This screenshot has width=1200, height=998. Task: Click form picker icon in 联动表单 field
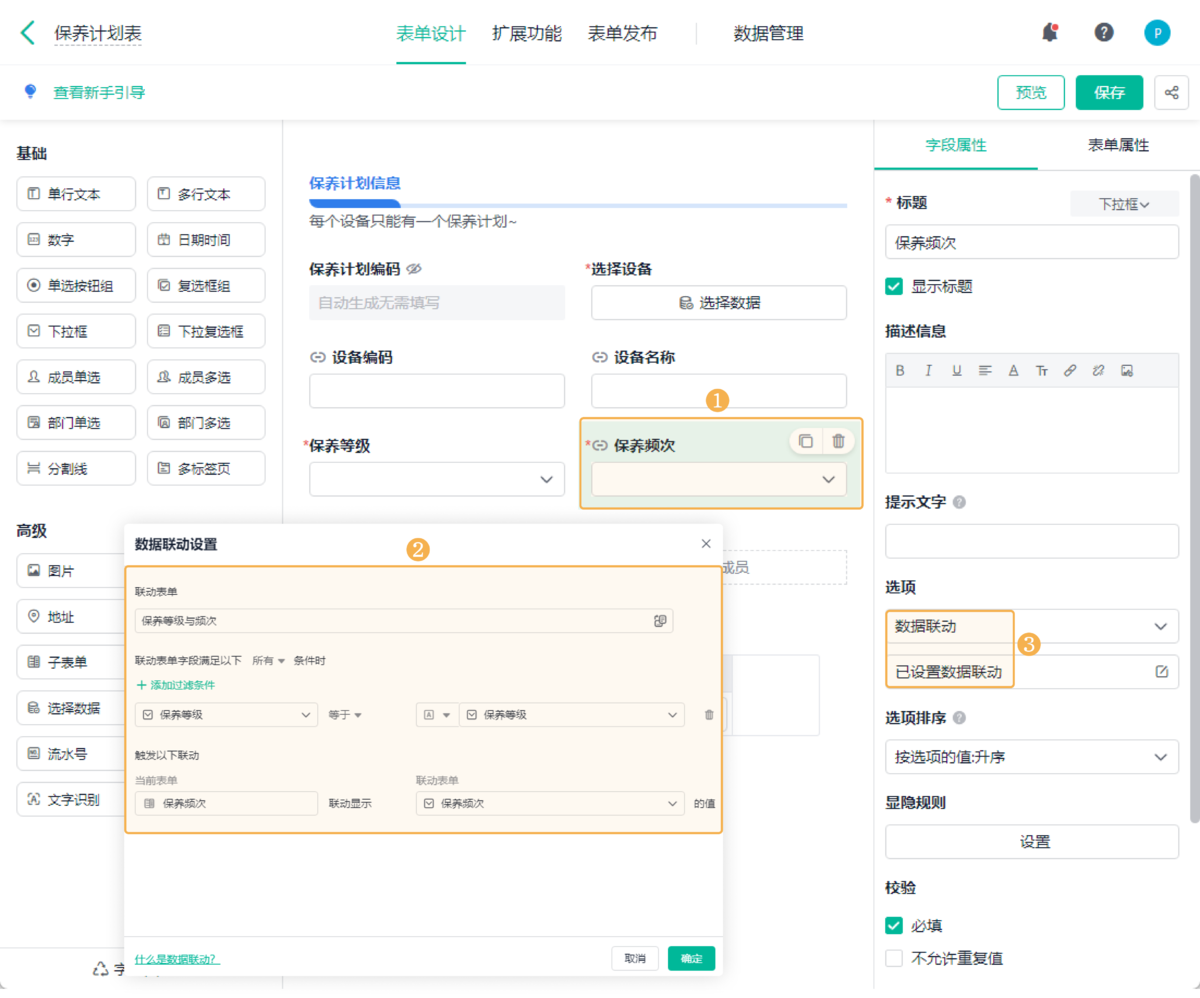660,621
